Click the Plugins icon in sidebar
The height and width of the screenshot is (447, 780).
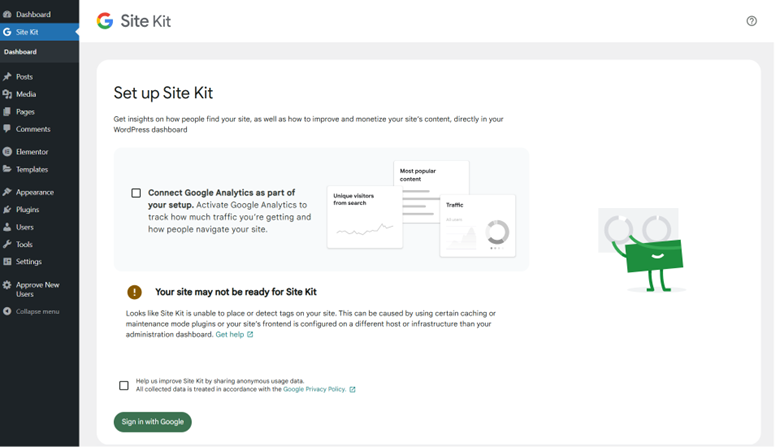7,210
